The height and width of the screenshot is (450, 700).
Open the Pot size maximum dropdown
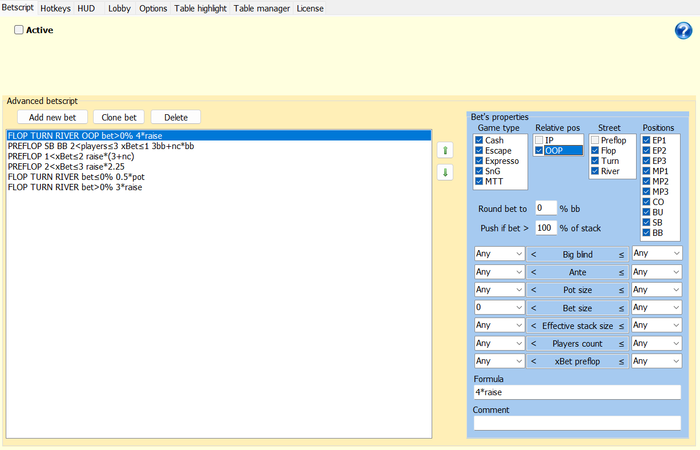pyautogui.click(x=656, y=290)
